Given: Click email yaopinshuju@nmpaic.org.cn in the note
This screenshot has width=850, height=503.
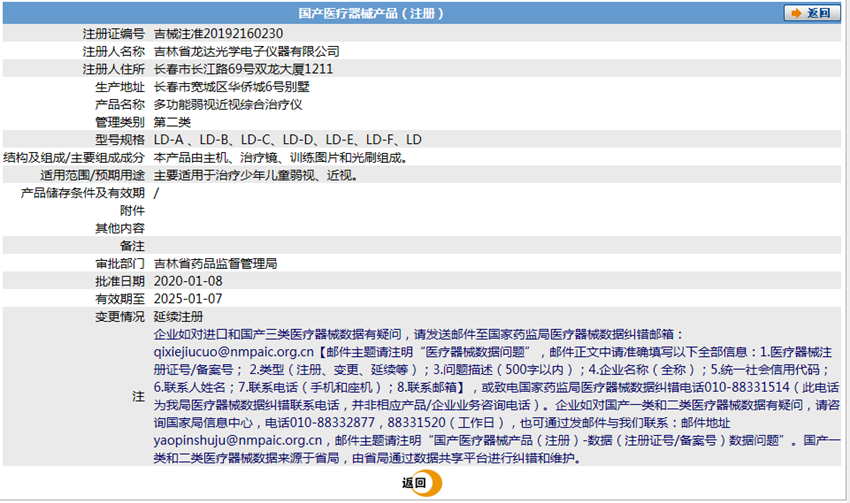Looking at the screenshot, I should point(237,440).
